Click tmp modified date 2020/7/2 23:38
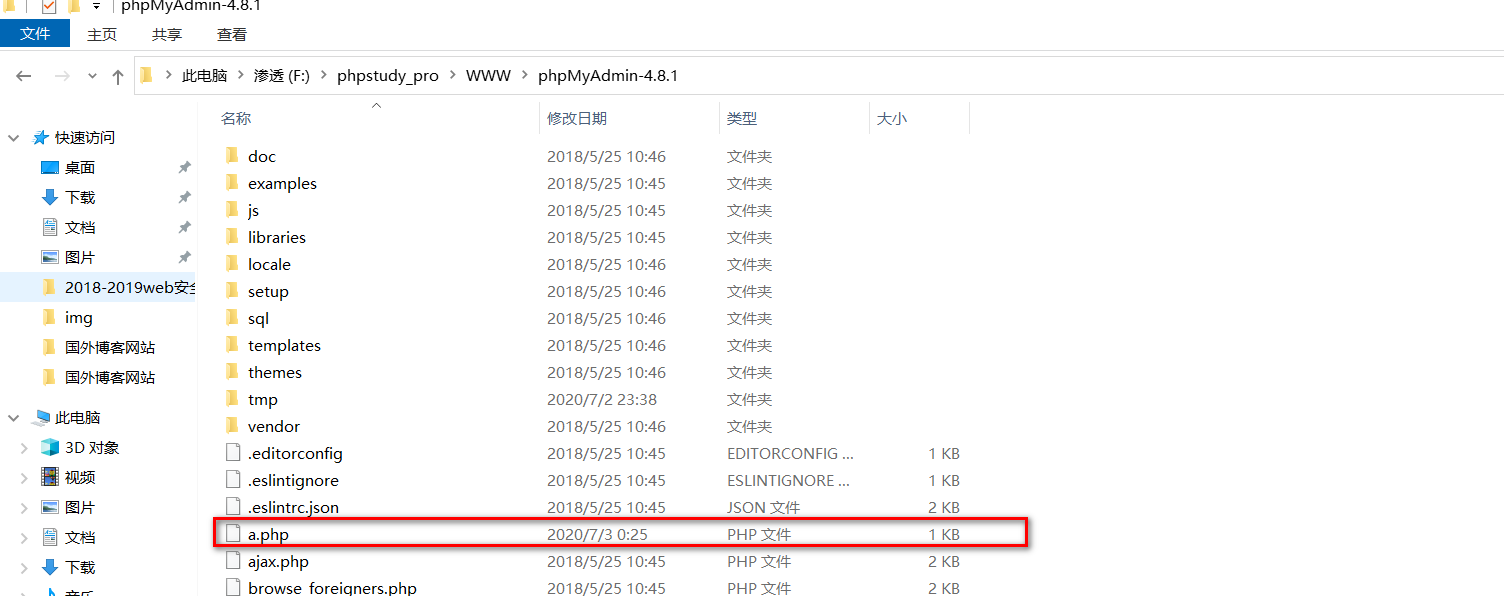Image resolution: width=1504 pixels, height=596 pixels. (602, 399)
